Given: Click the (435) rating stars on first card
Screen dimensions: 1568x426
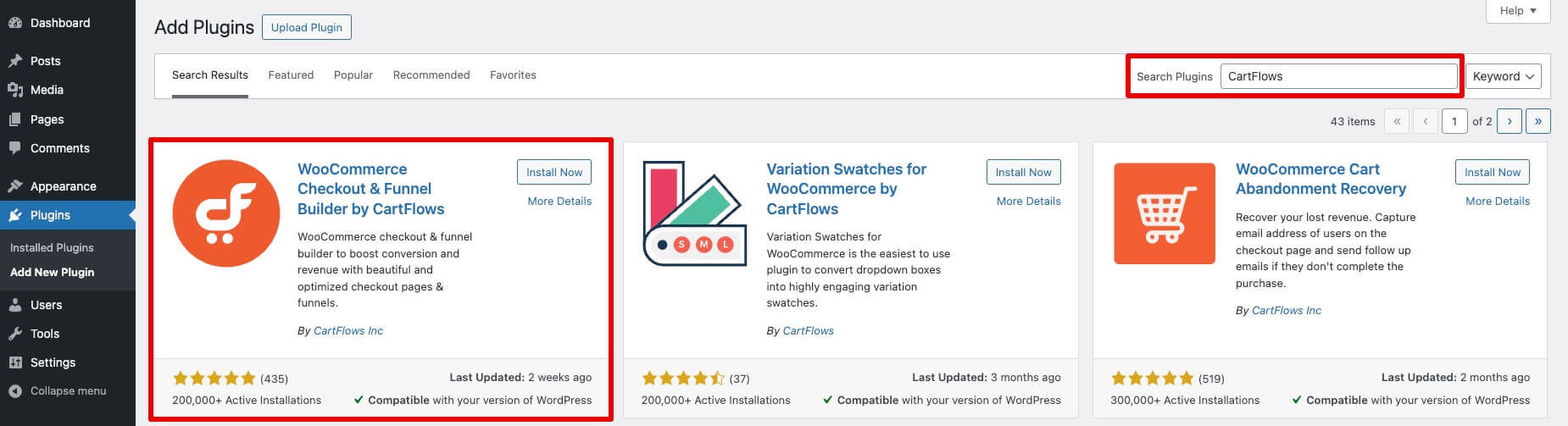Looking at the screenshot, I should click(214, 379).
